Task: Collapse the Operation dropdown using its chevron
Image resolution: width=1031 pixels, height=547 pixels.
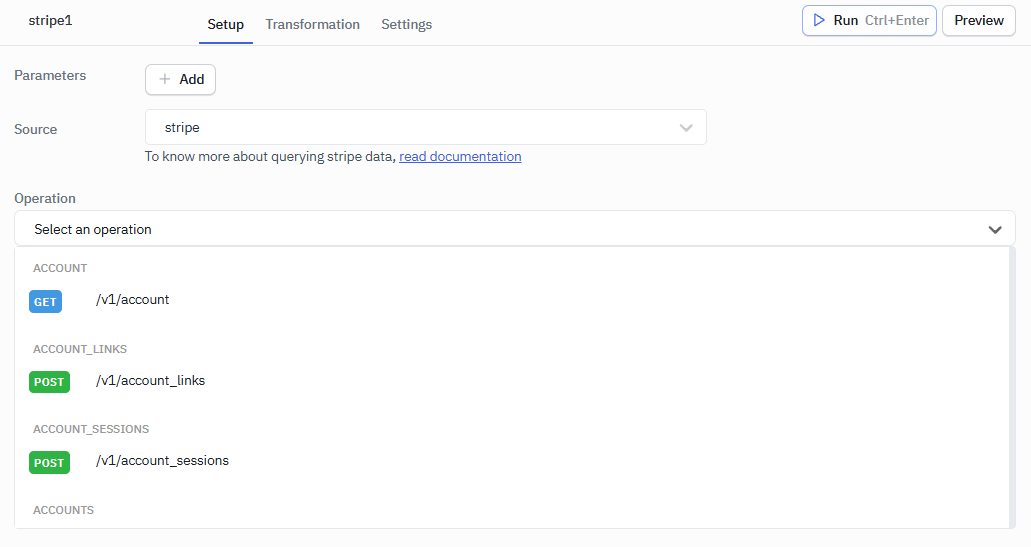Action: pyautogui.click(x=995, y=229)
